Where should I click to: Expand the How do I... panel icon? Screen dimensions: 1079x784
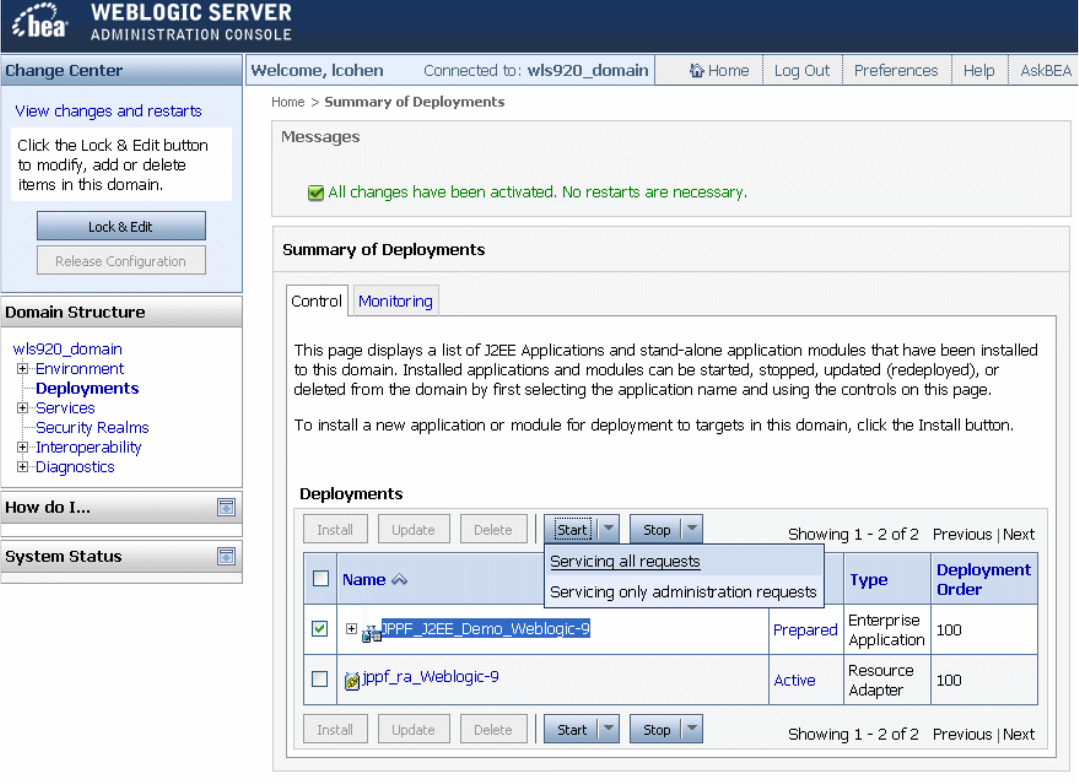(x=226, y=507)
